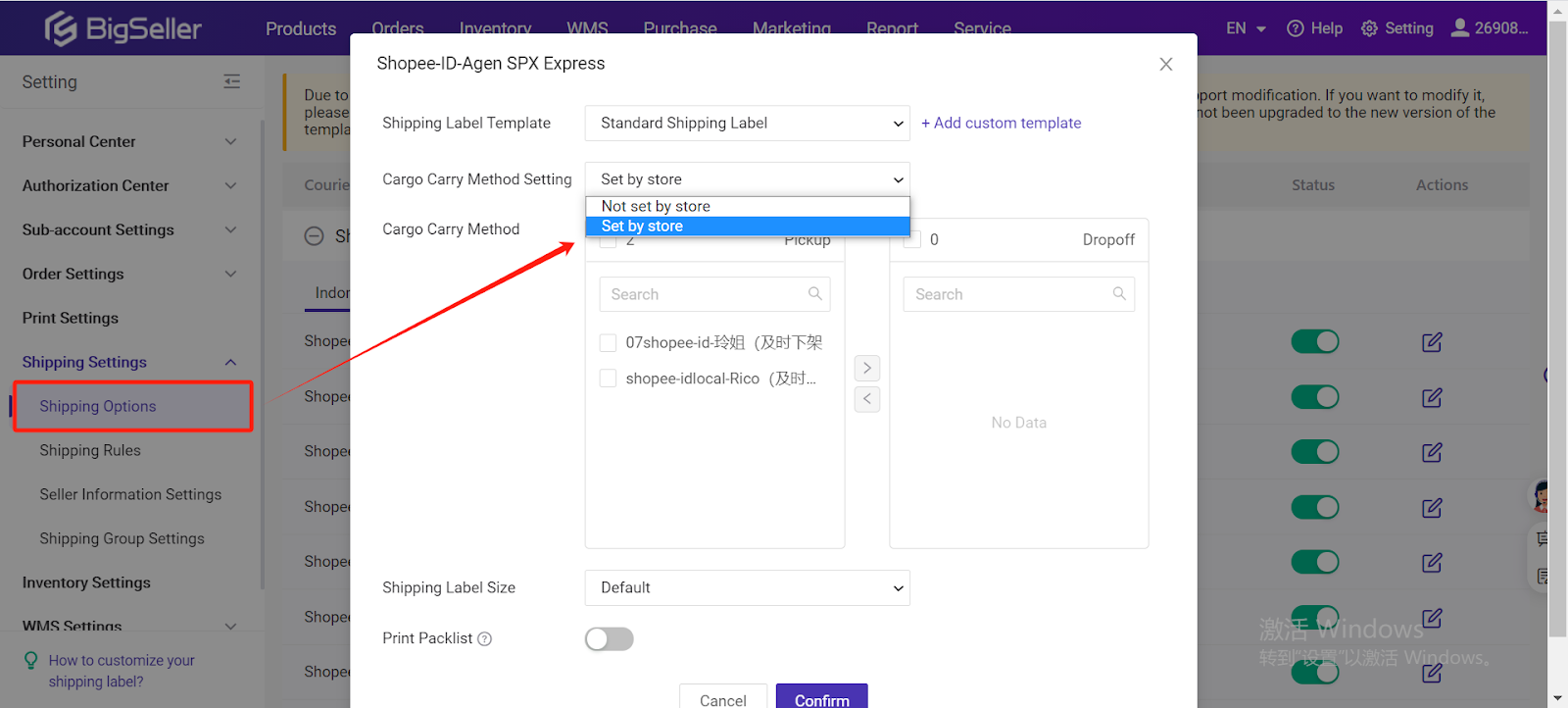Move selected stores left to Pickup
This screenshot has width=1568, height=708.
click(866, 399)
